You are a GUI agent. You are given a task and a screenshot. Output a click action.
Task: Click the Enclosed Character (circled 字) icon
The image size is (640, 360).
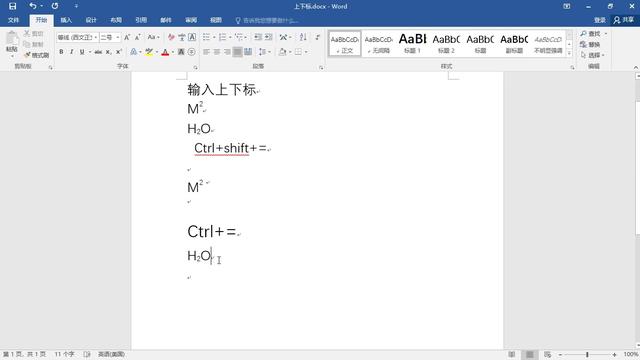[192, 52]
